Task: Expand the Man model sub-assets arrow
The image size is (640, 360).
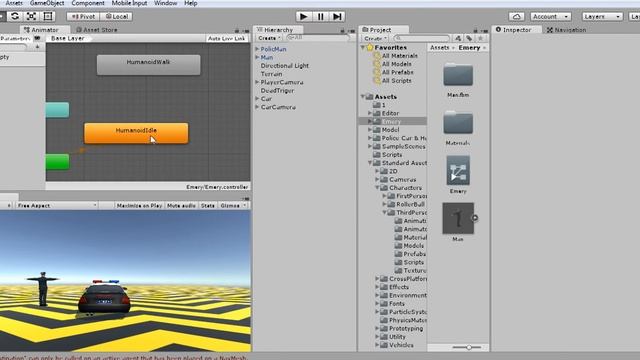Action: tap(475, 218)
